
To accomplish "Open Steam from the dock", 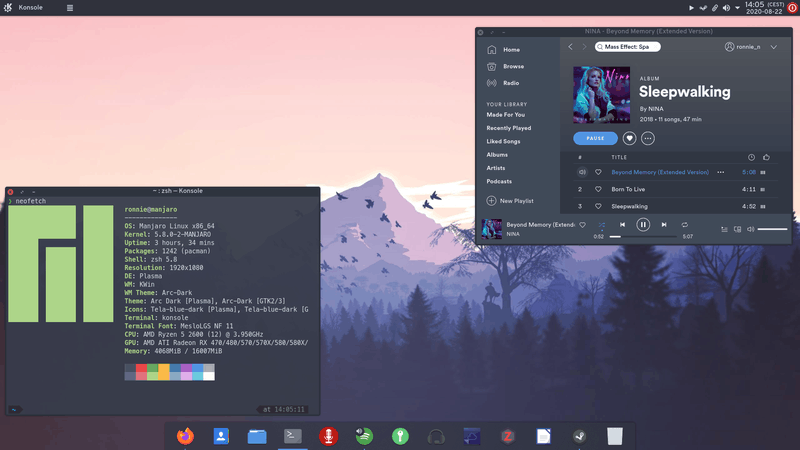I will click(579, 436).
